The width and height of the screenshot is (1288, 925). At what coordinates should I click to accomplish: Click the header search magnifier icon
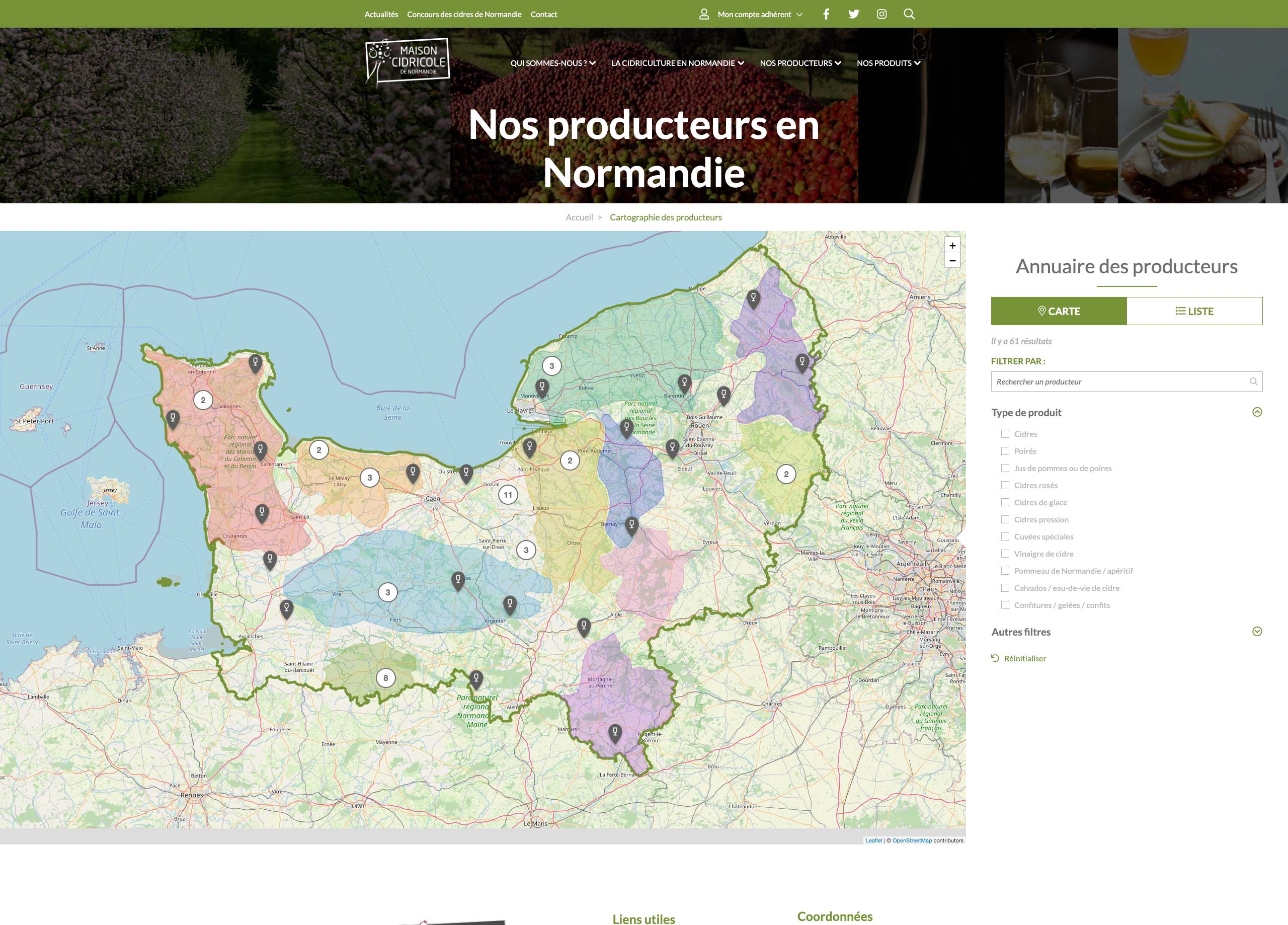point(909,14)
